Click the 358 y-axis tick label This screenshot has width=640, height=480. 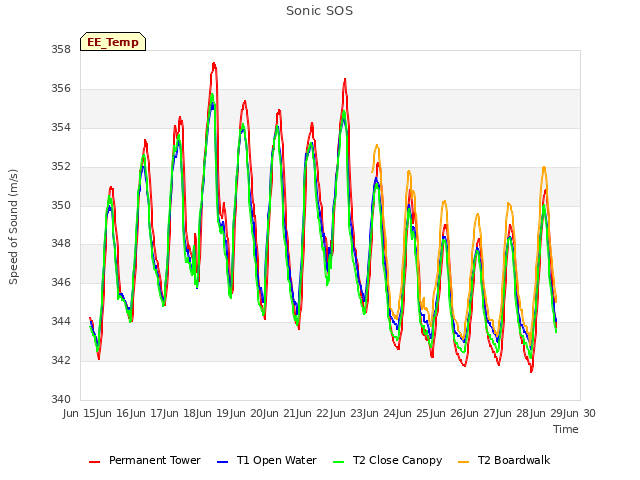[x=61, y=50]
